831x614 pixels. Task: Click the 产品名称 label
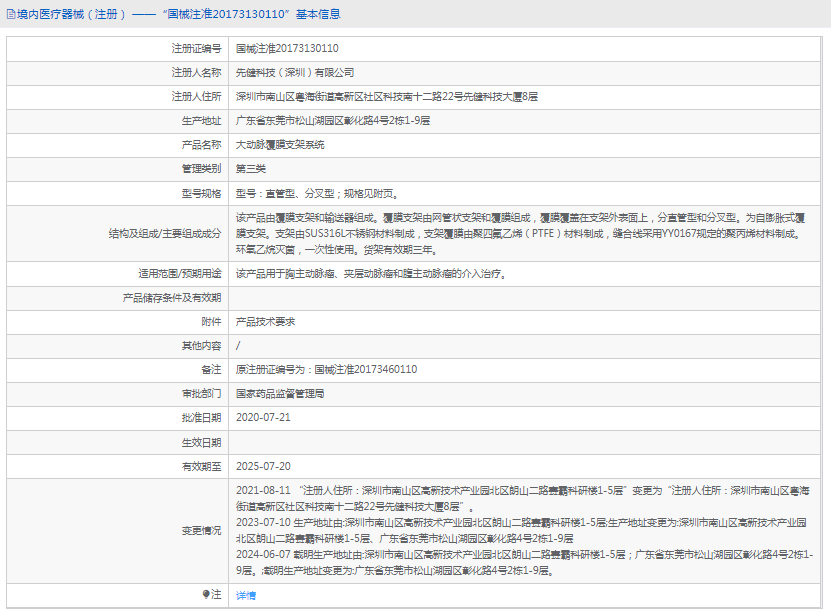click(x=201, y=145)
